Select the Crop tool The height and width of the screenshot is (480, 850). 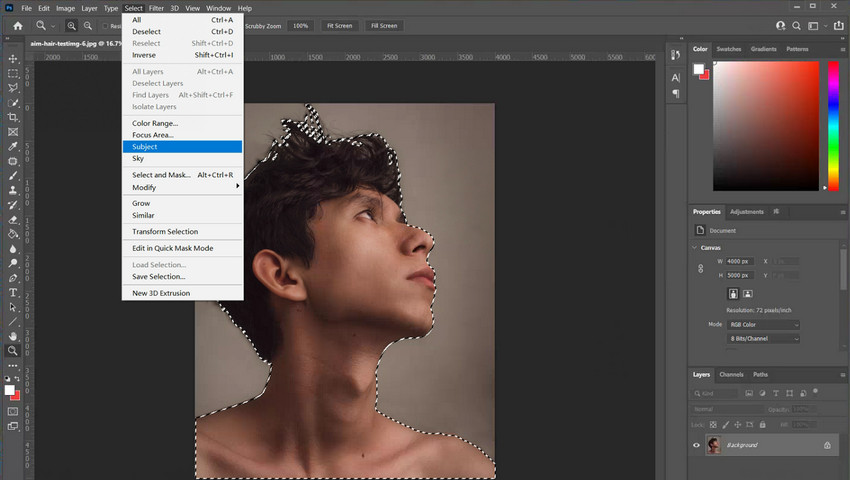click(13, 117)
